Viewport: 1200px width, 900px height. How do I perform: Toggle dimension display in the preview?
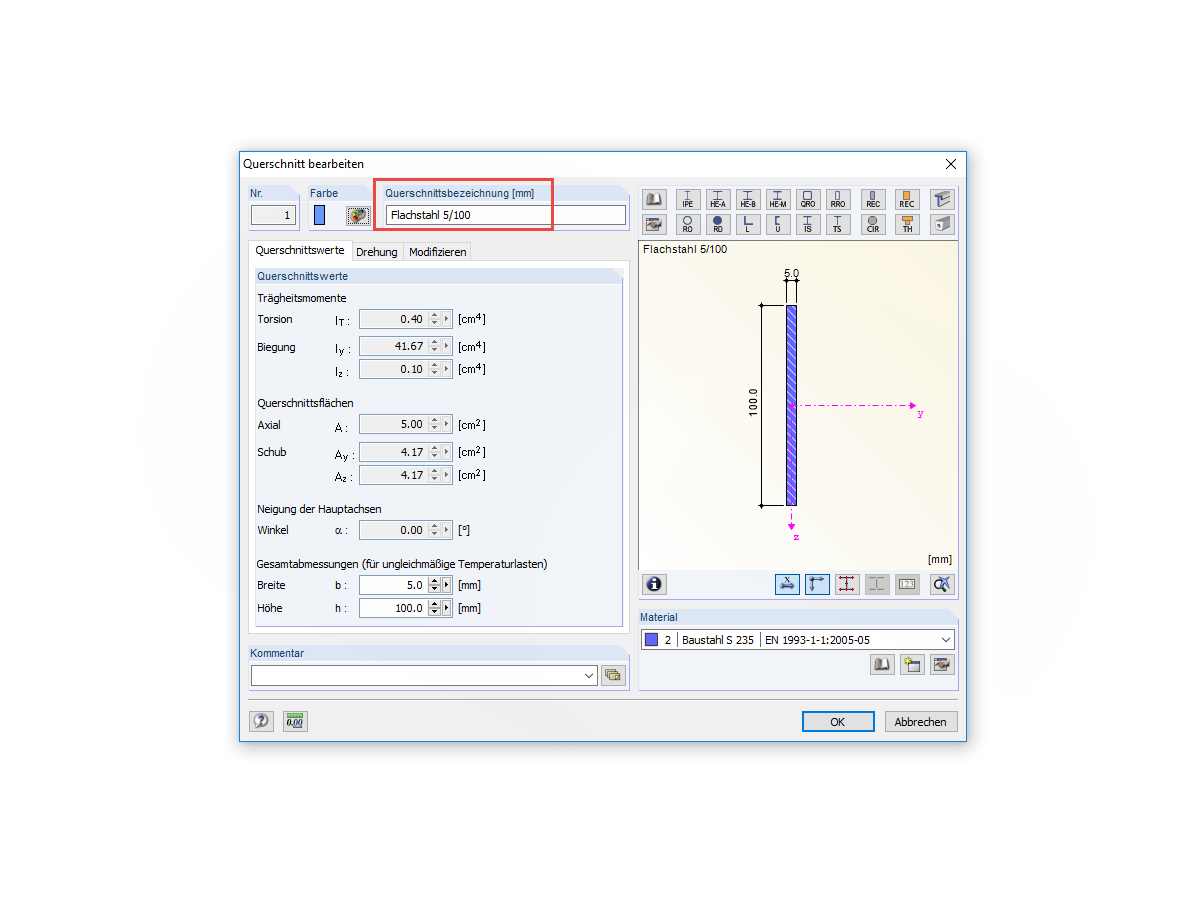(x=787, y=584)
